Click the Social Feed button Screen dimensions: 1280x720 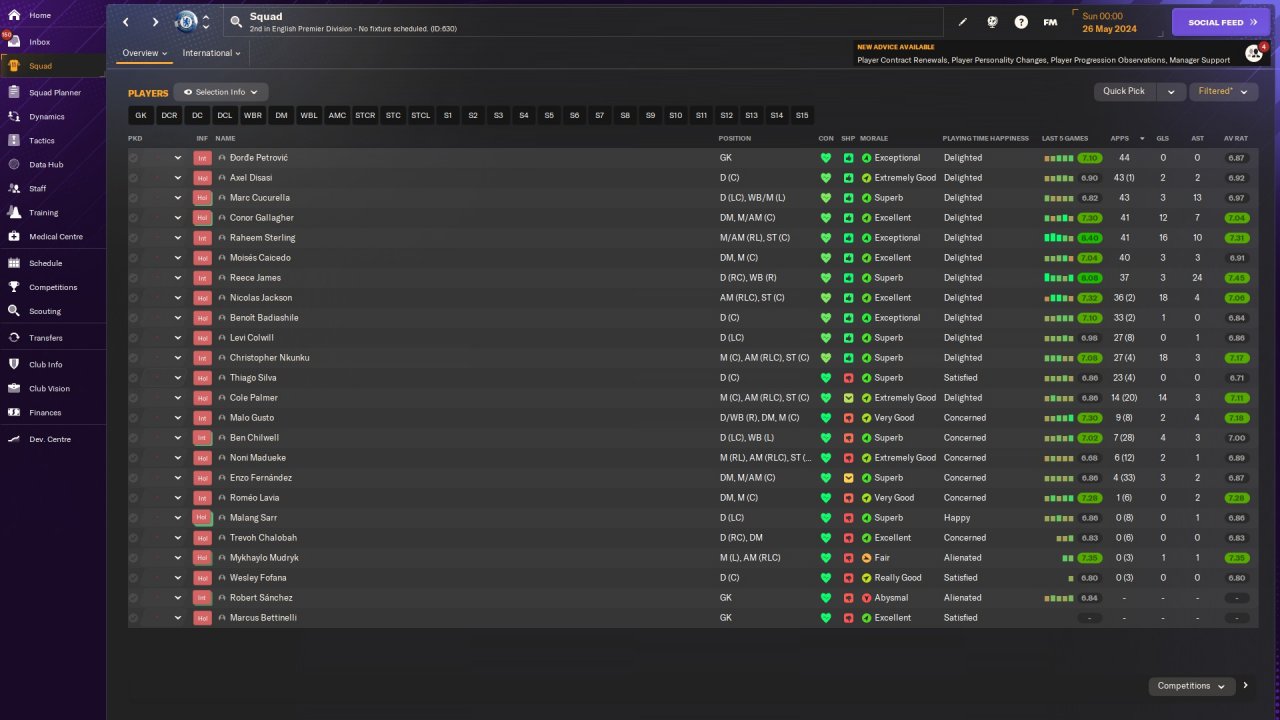tap(1221, 22)
